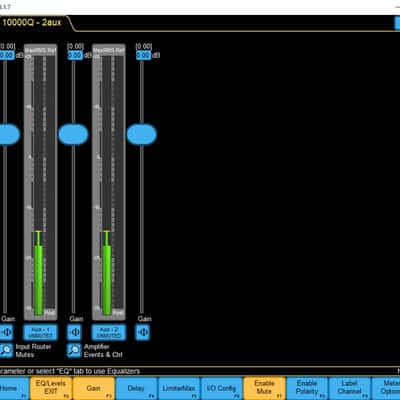400x400 pixels.
Task: Open Amplifier Events & Ctrl magnifier icon
Action: click(74, 350)
